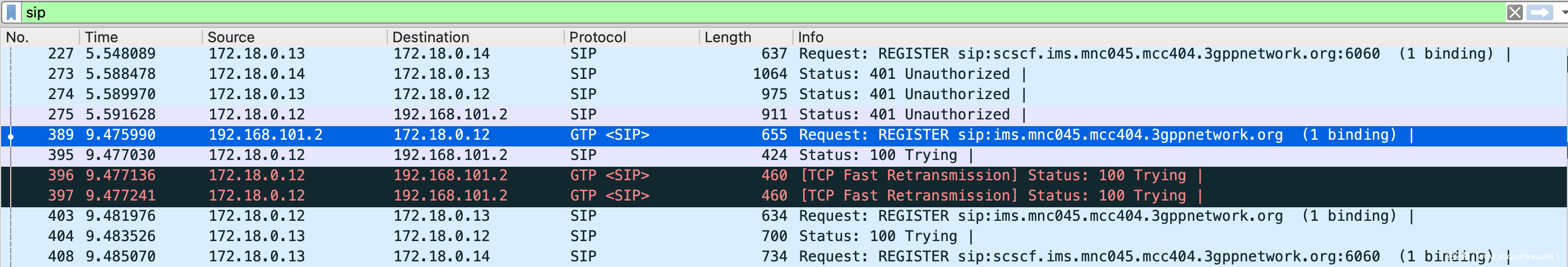Image resolution: width=1568 pixels, height=267 pixels.
Task: Sort packets by the No. column
Action: click(18, 37)
